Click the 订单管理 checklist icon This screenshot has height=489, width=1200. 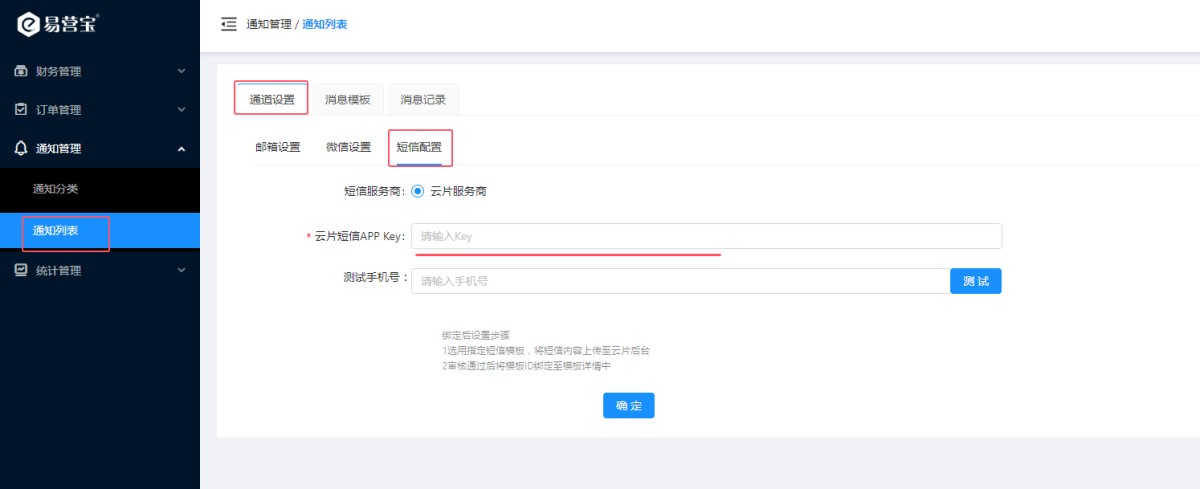coord(21,110)
